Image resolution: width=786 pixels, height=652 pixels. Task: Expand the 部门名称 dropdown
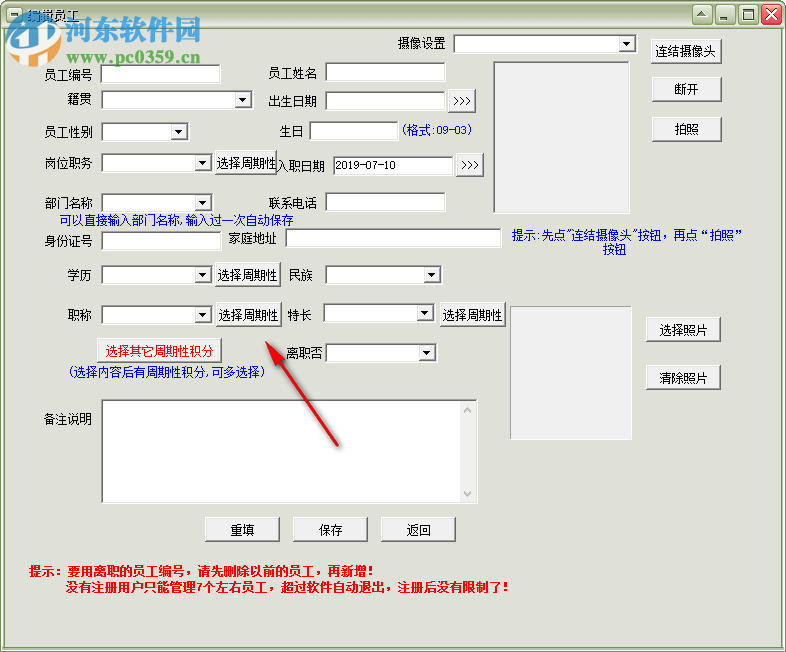point(203,202)
